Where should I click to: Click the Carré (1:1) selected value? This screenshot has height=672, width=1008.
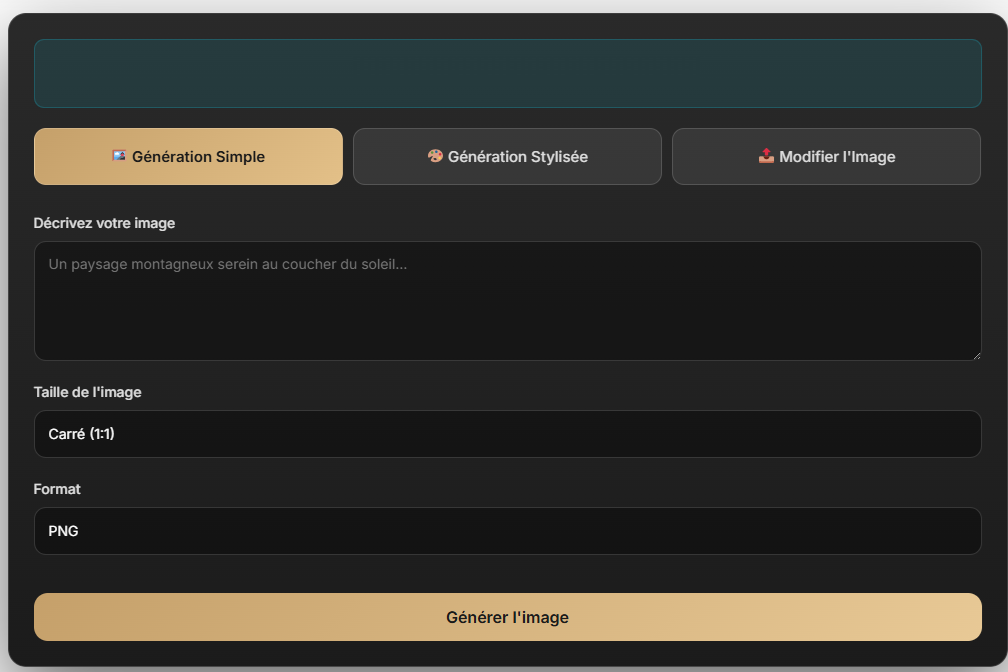[81, 434]
